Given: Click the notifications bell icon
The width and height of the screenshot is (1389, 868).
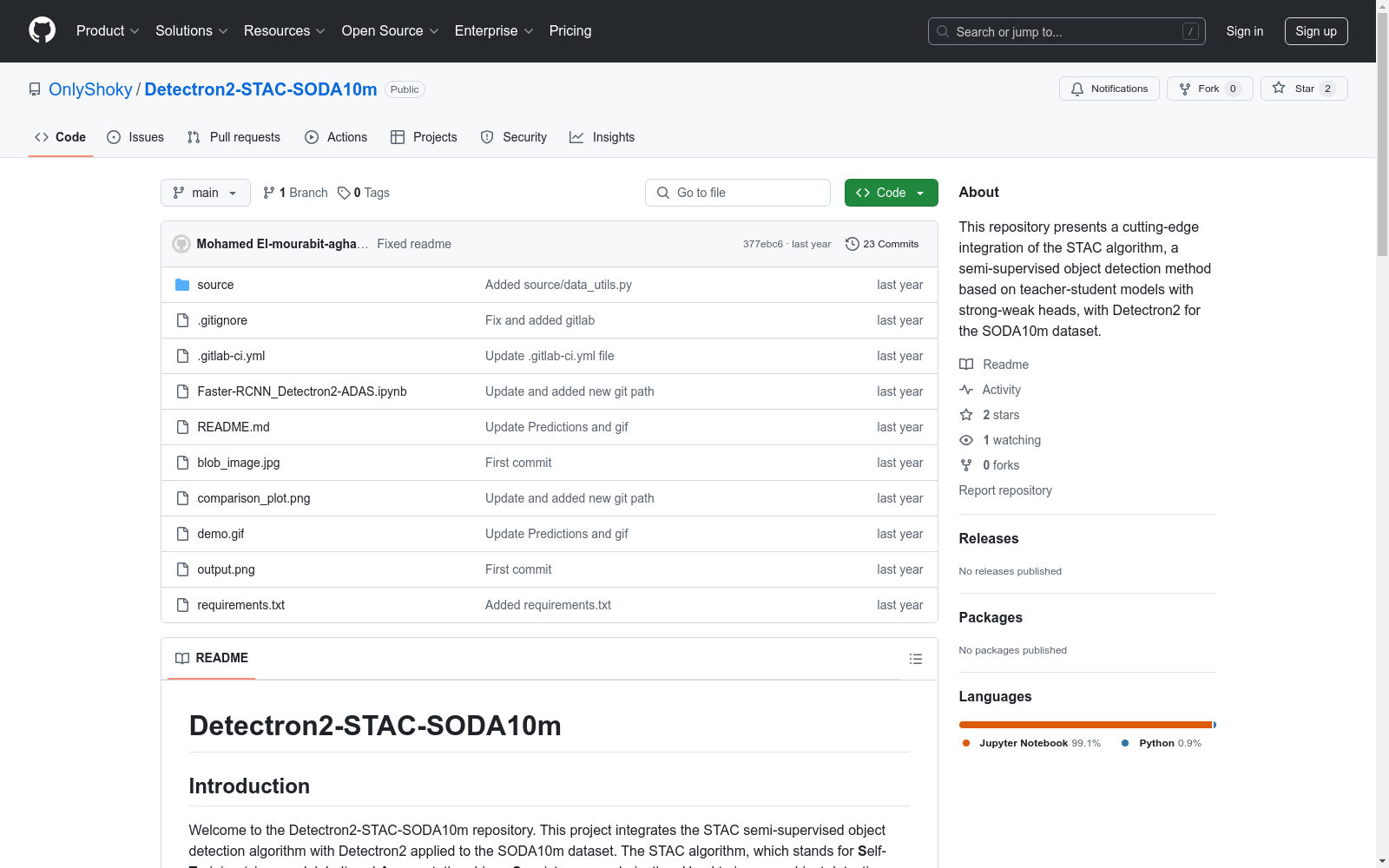Looking at the screenshot, I should (1077, 89).
